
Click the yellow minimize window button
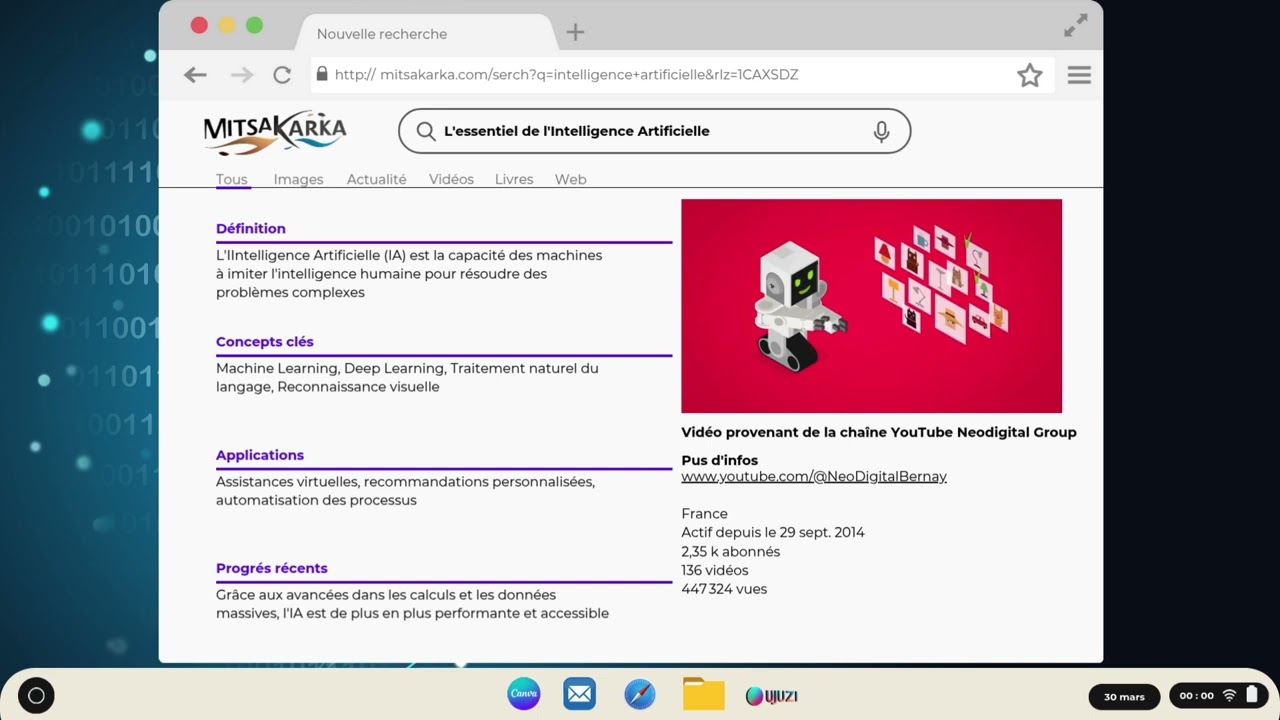click(x=227, y=26)
